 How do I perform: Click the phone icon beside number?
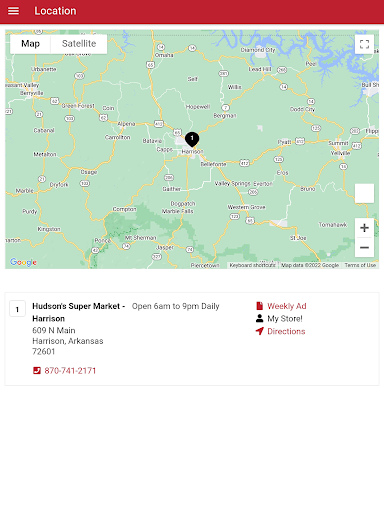pyautogui.click(x=37, y=371)
